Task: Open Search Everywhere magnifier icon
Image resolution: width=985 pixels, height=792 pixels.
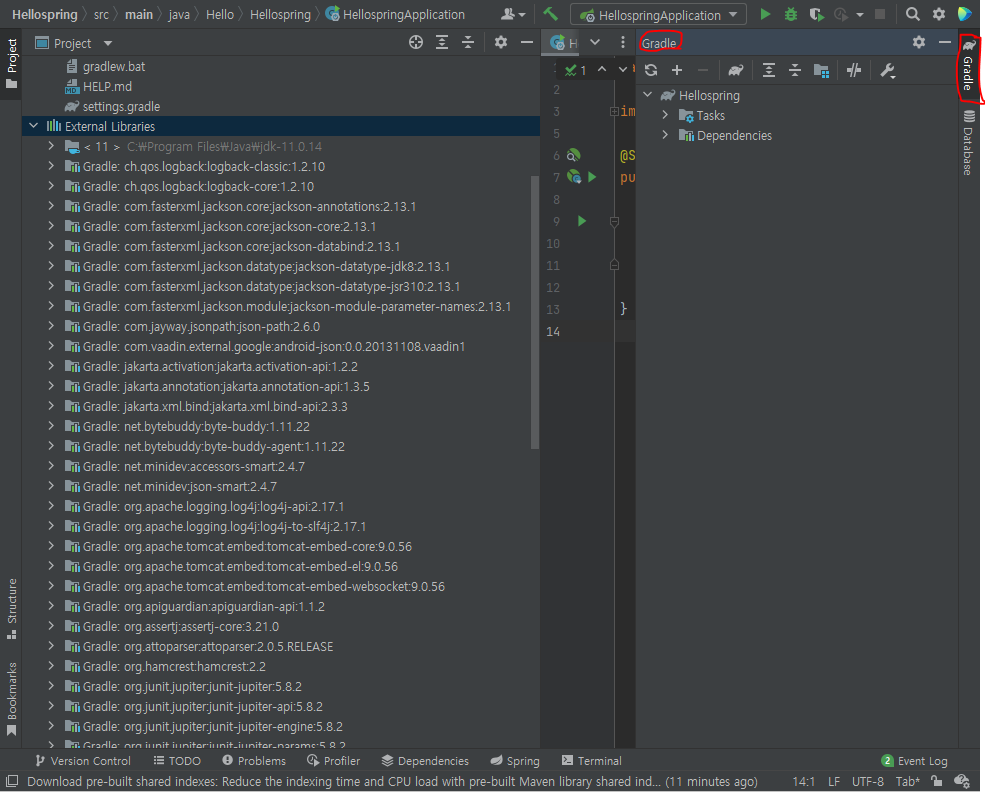Action: click(x=912, y=14)
